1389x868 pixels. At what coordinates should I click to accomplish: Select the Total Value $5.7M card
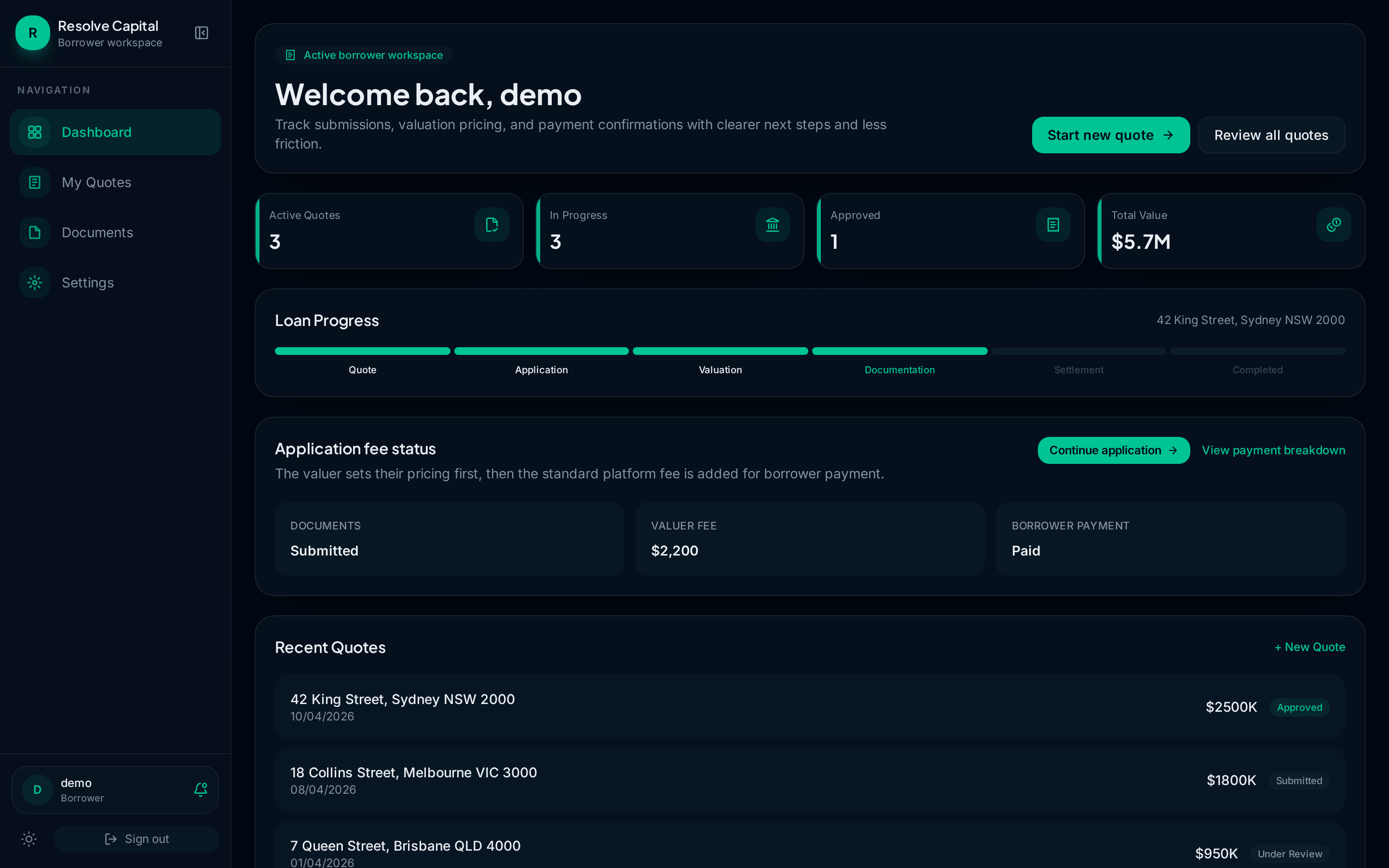1231,231
